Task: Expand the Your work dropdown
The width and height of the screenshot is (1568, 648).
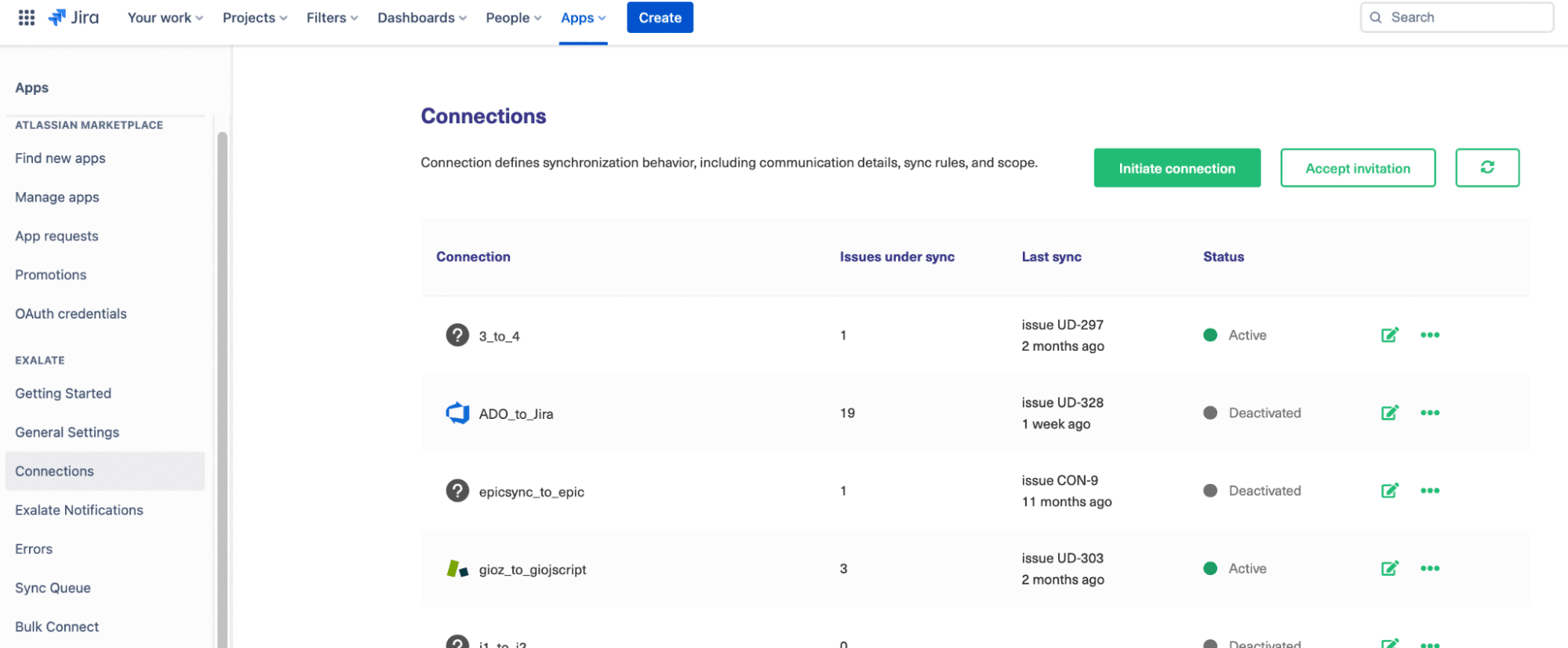Action: click(x=165, y=17)
